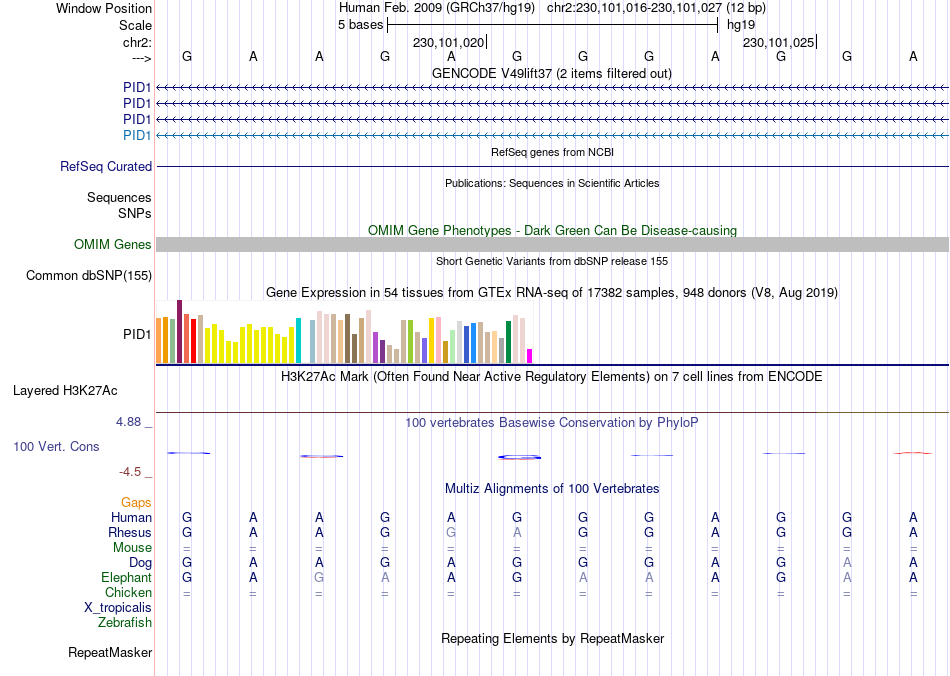Viewport: 950px width, 676px height.
Task: Click the RefSeq Curated gene line
Action: click(552, 166)
